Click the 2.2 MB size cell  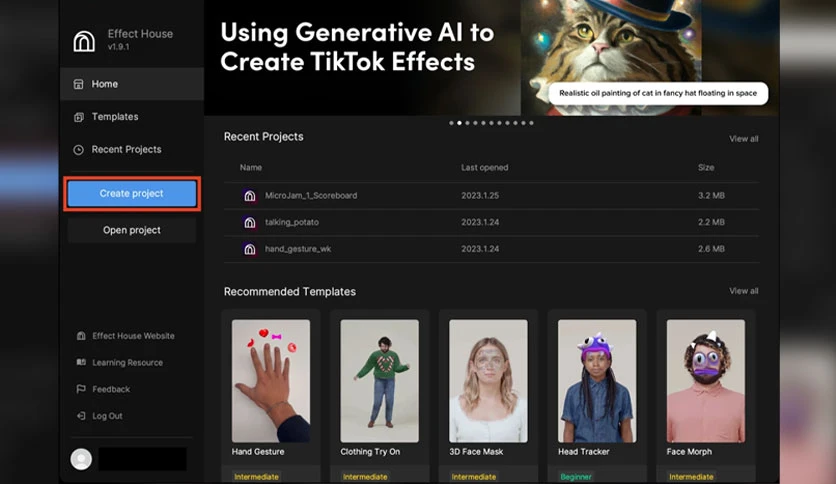(711, 222)
